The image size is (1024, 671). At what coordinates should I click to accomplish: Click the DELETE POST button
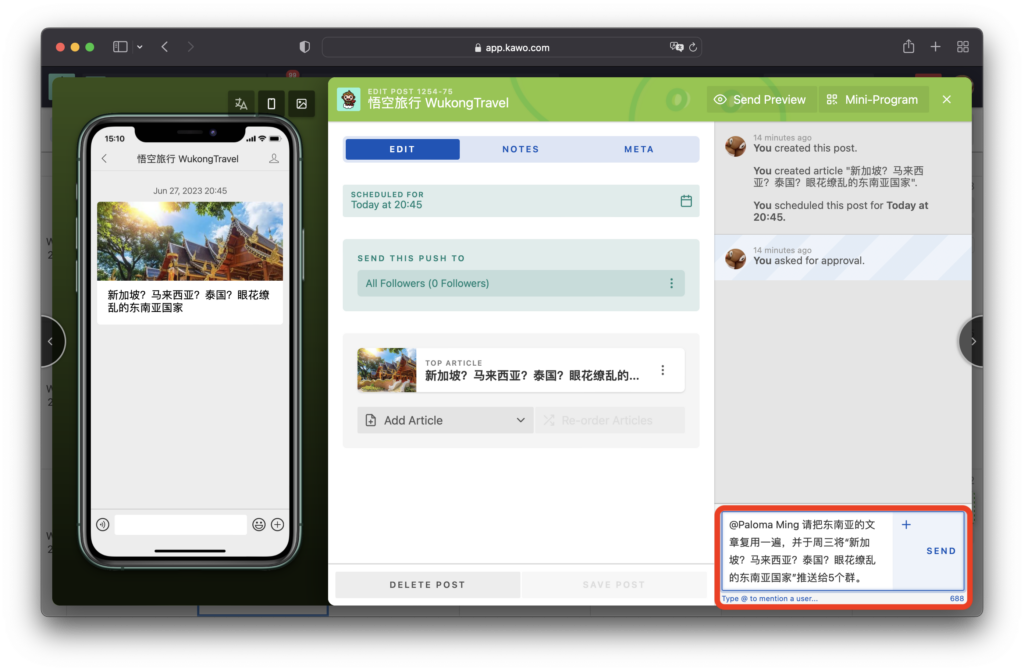click(428, 585)
